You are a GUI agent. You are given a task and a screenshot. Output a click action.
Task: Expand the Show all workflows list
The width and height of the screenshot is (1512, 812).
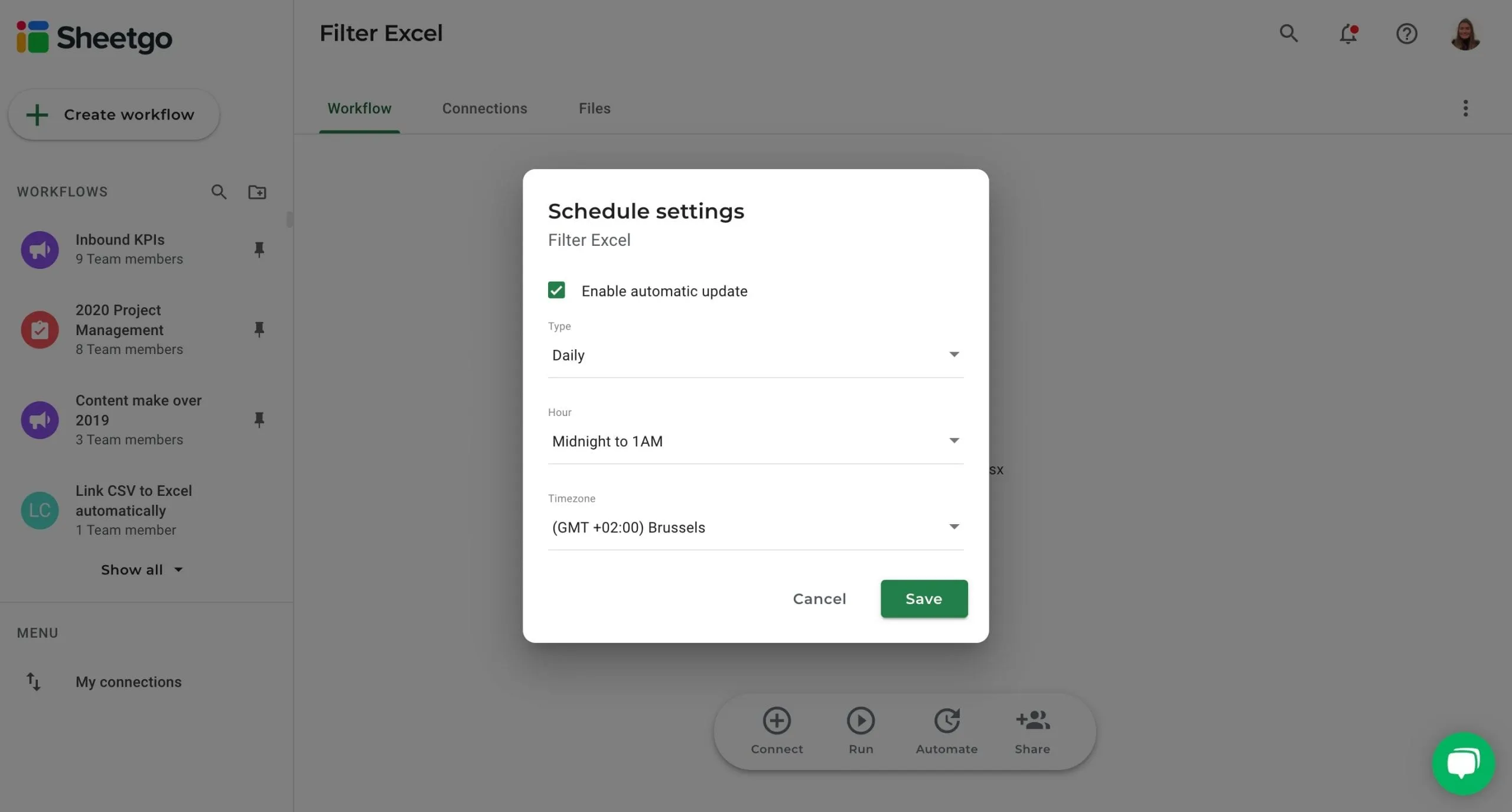(142, 570)
